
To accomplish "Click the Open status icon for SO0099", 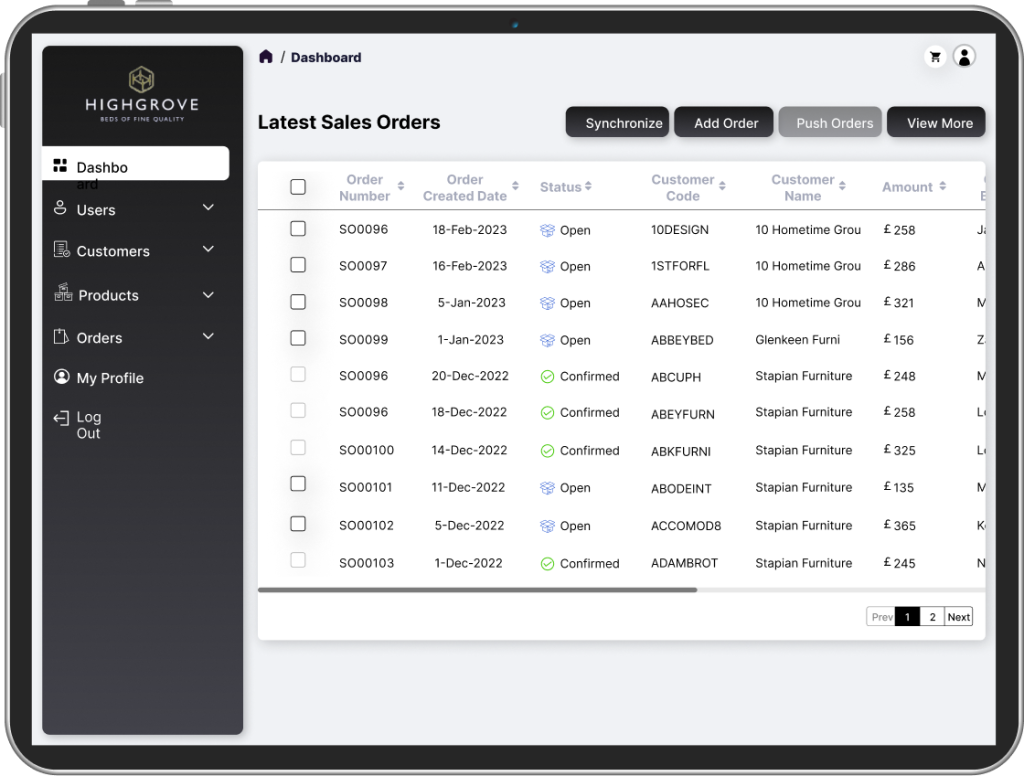I will (547, 340).
